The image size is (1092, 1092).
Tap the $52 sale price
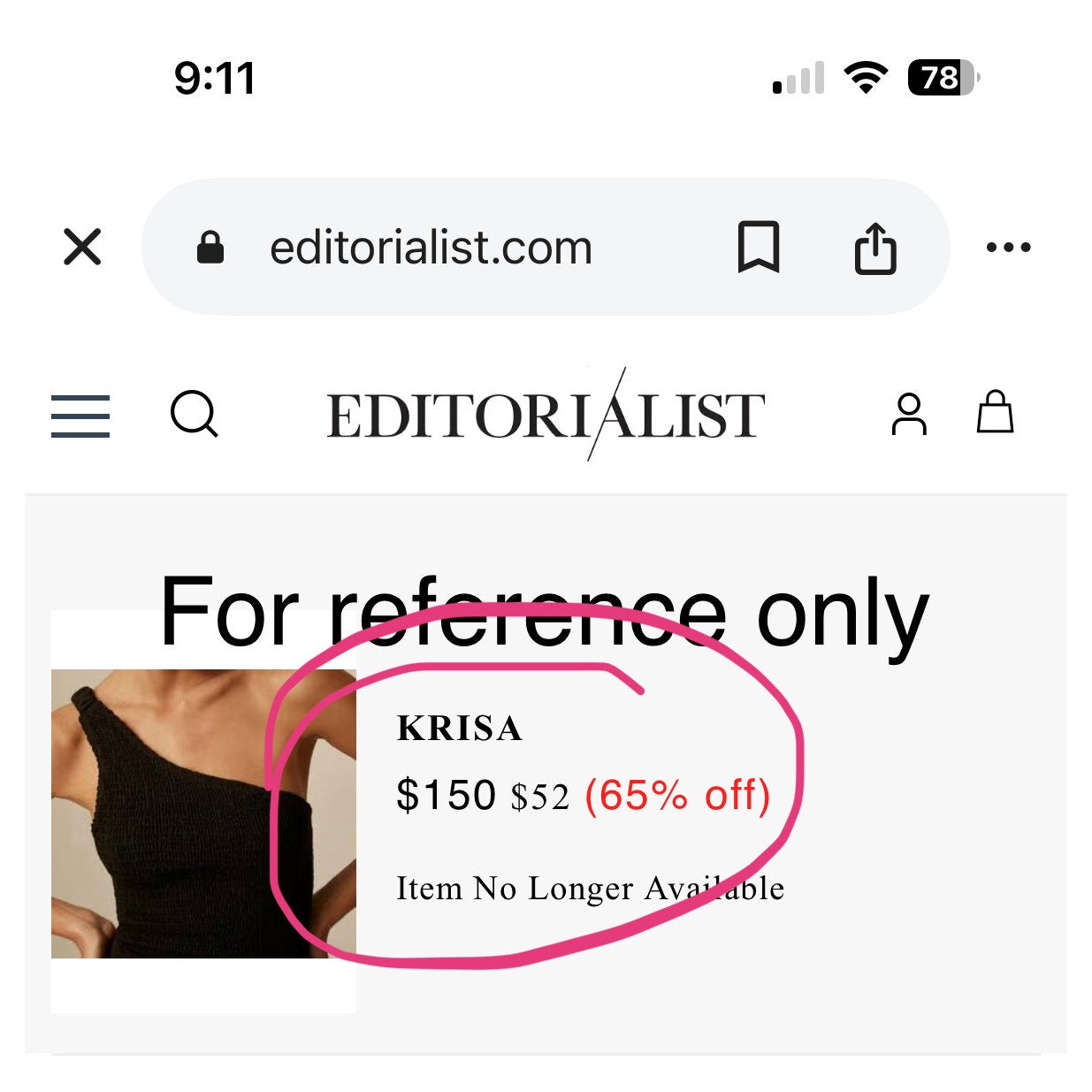(540, 797)
